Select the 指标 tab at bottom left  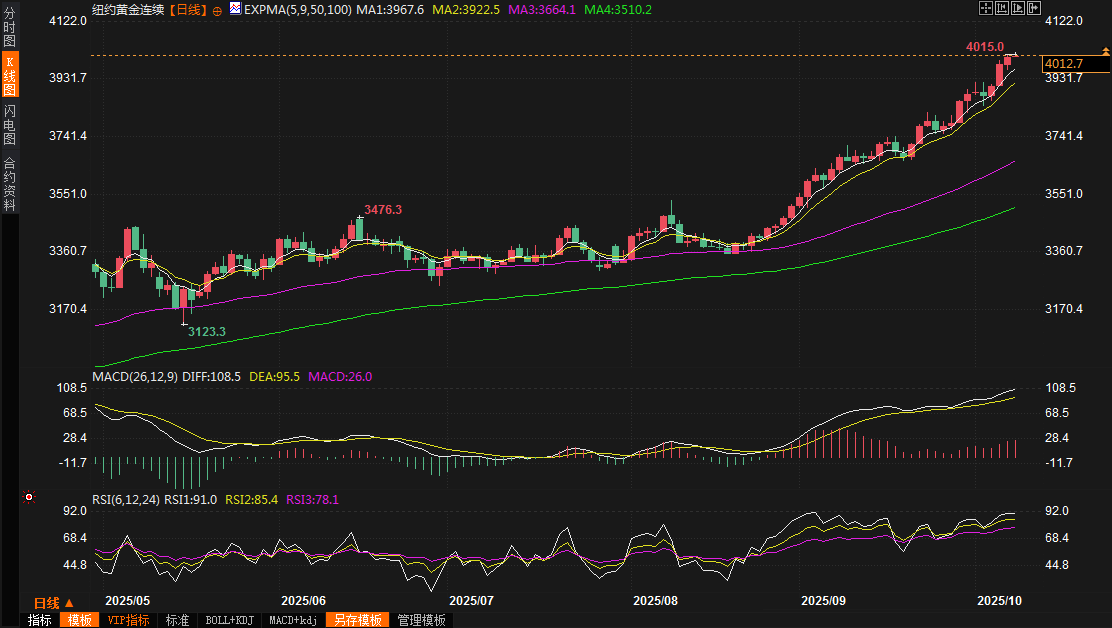pyautogui.click(x=40, y=620)
